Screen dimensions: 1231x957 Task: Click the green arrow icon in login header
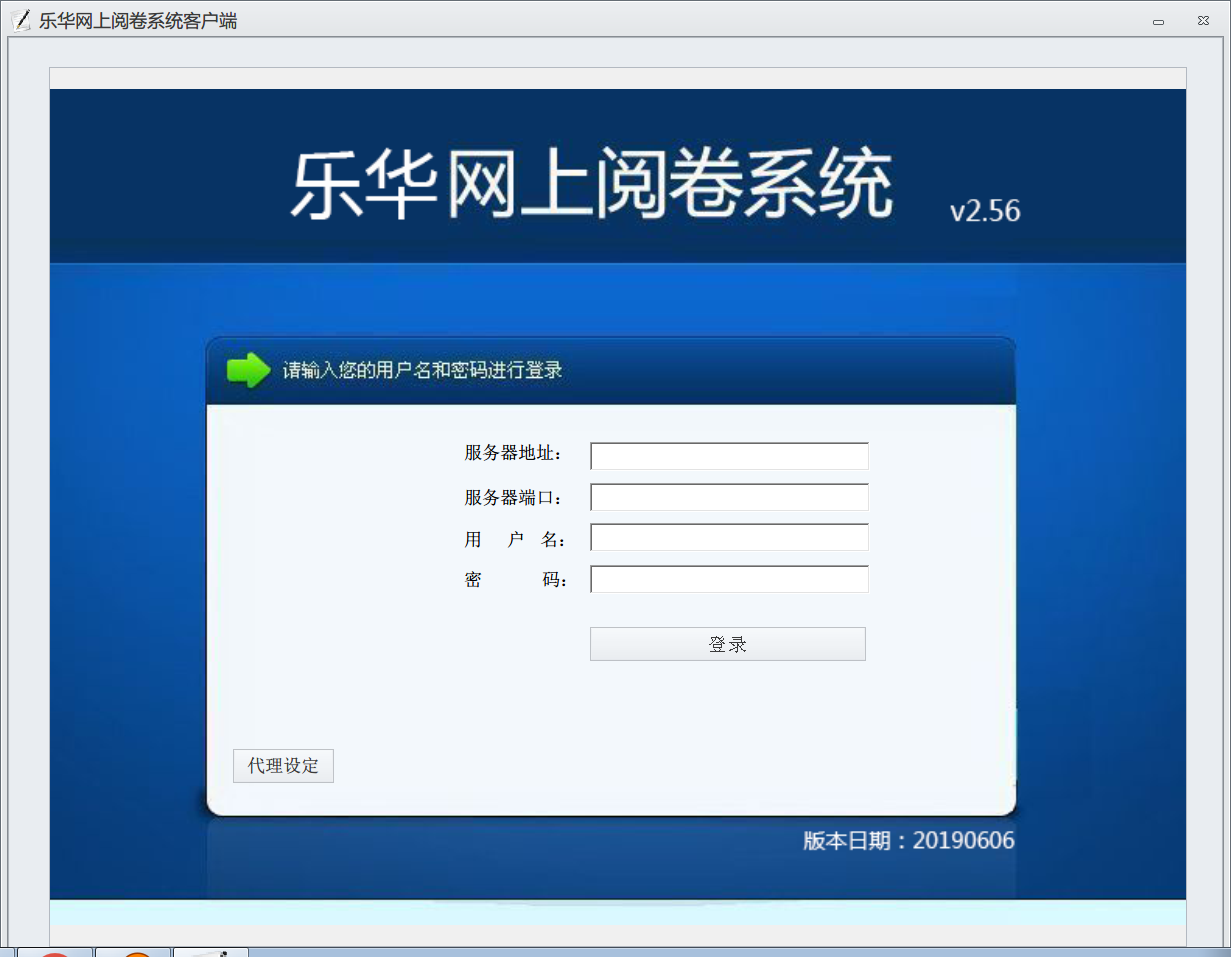click(248, 371)
